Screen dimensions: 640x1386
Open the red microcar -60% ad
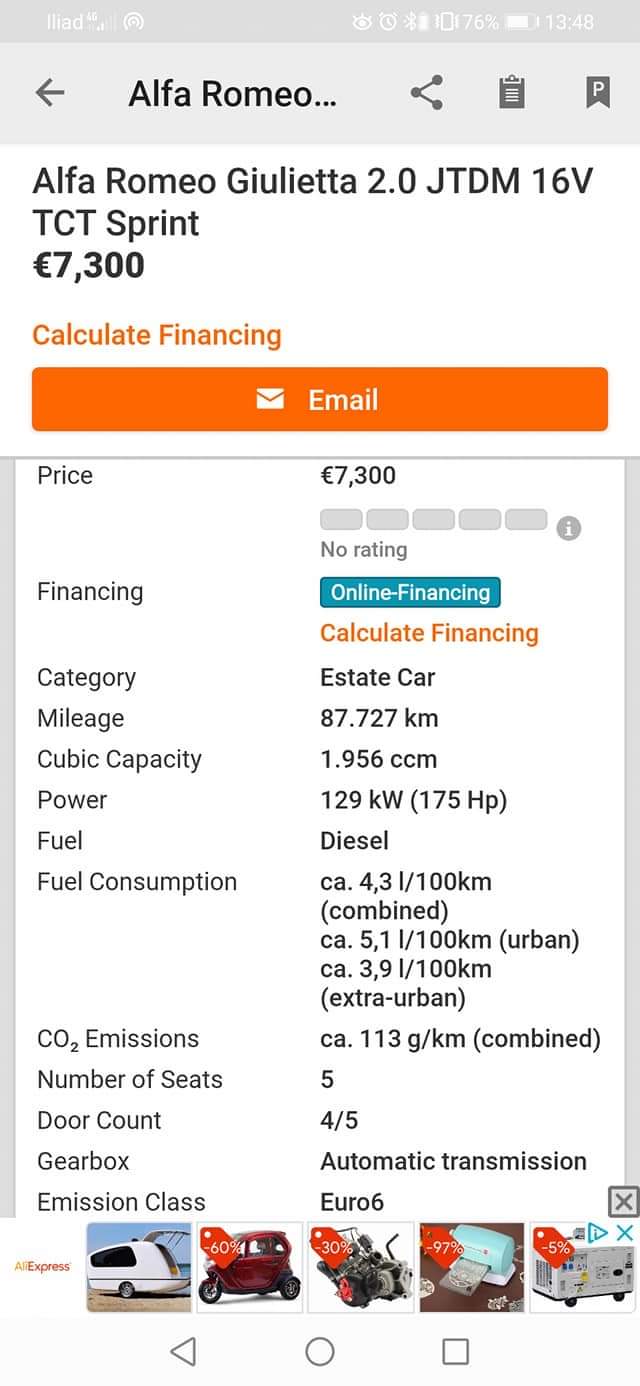coord(250,1266)
